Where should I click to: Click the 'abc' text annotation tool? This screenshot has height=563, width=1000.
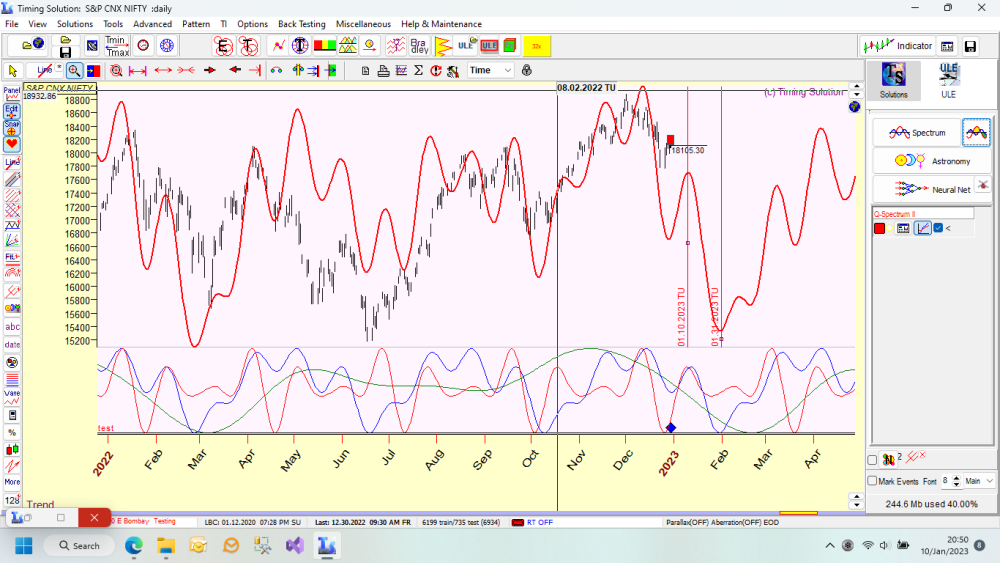click(x=12, y=326)
